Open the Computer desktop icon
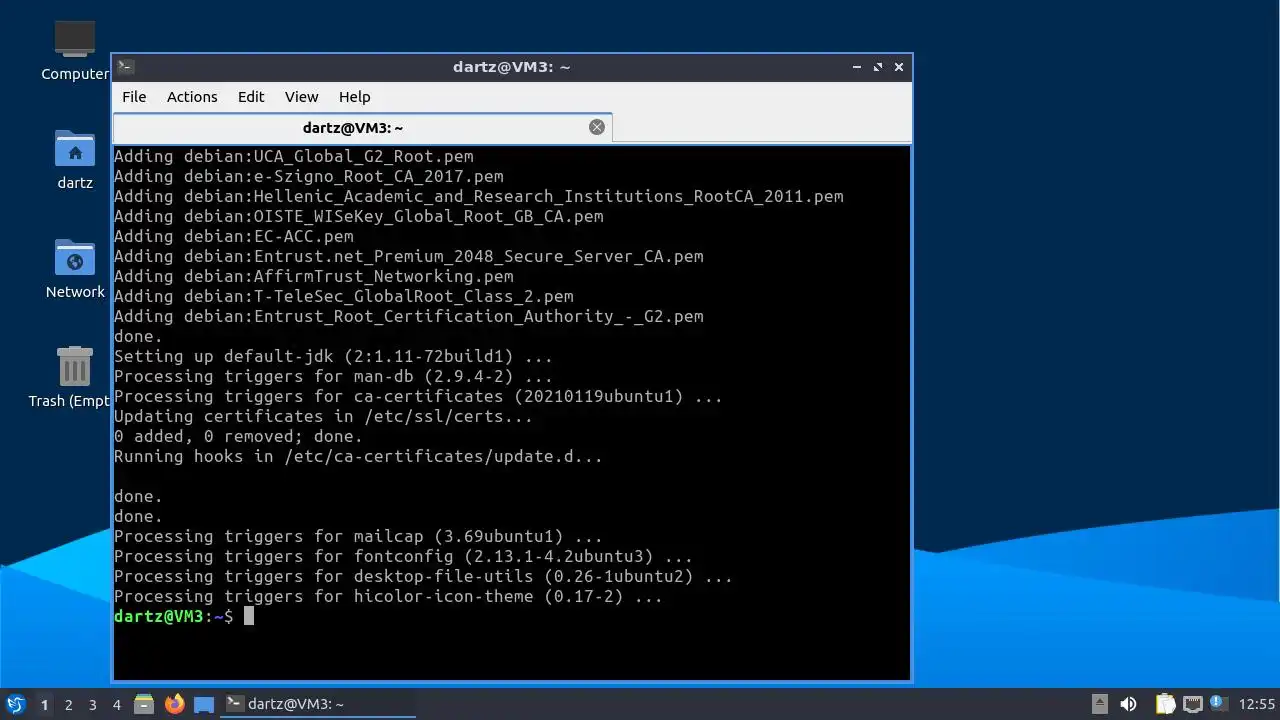This screenshot has height=720, width=1280. click(x=75, y=49)
